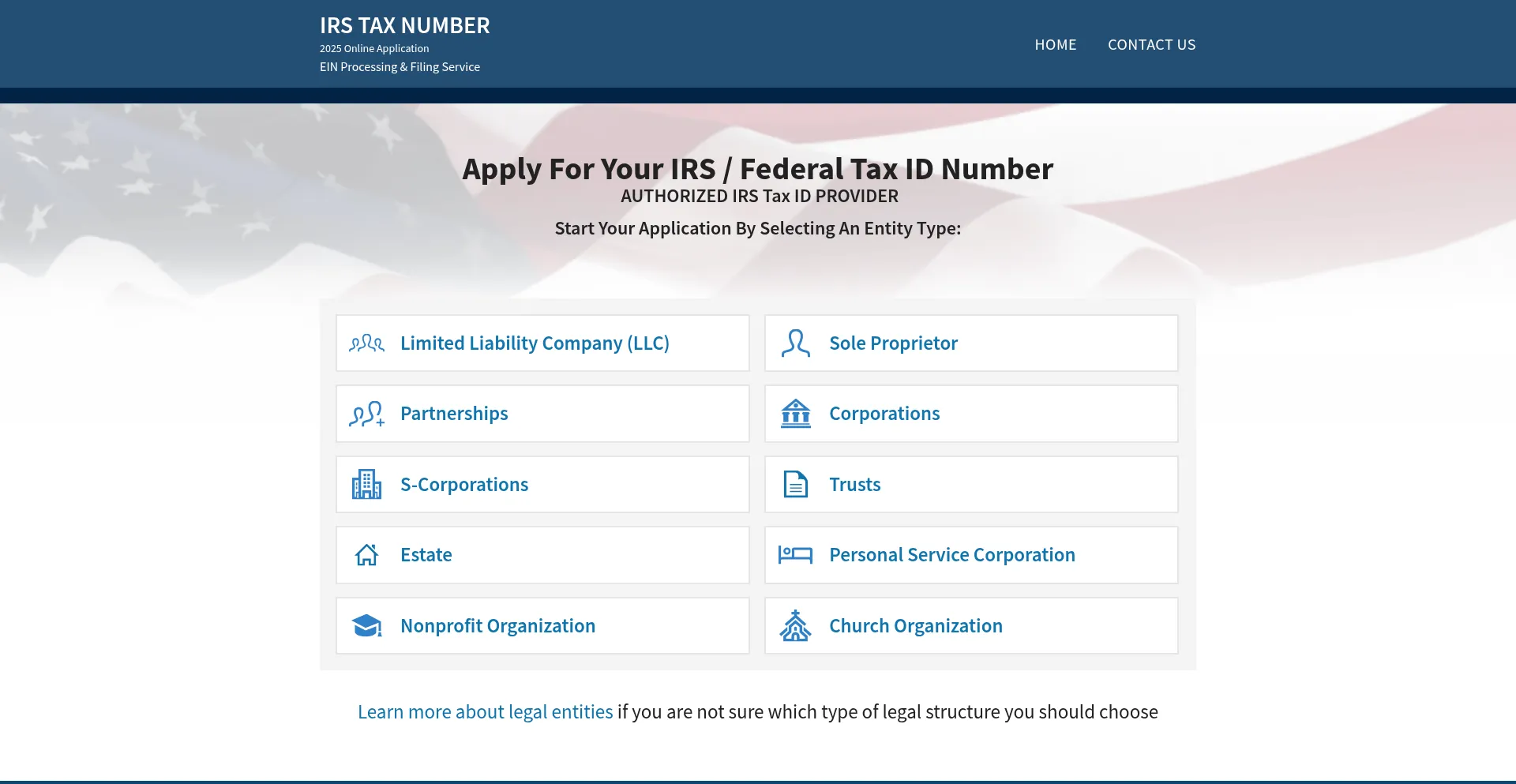Click the Personal Service Corporation bed icon
The width and height of the screenshot is (1516, 784).
[x=795, y=555]
